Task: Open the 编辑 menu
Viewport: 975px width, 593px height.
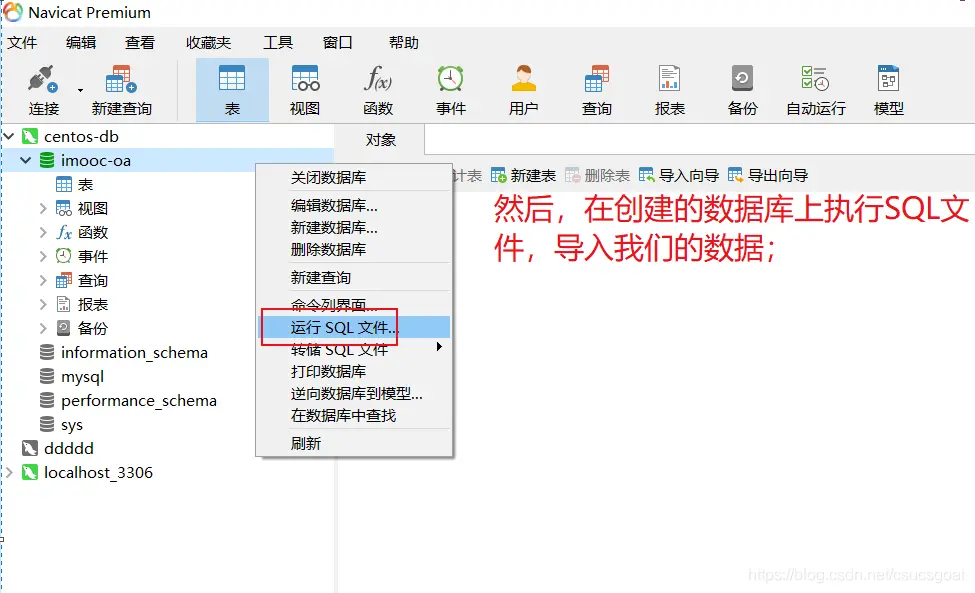Action: [x=81, y=42]
